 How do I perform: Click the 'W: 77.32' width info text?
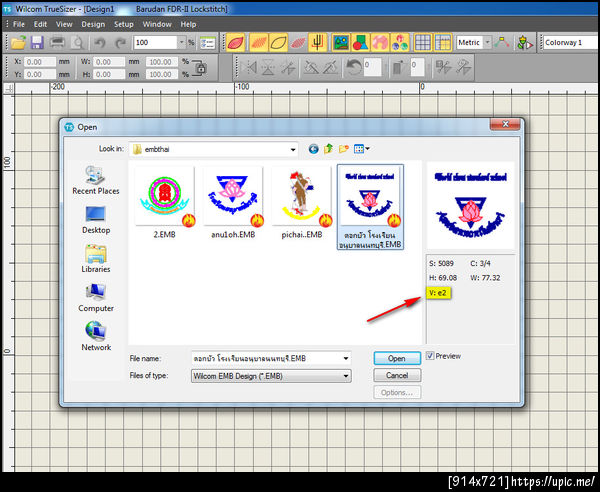485,278
